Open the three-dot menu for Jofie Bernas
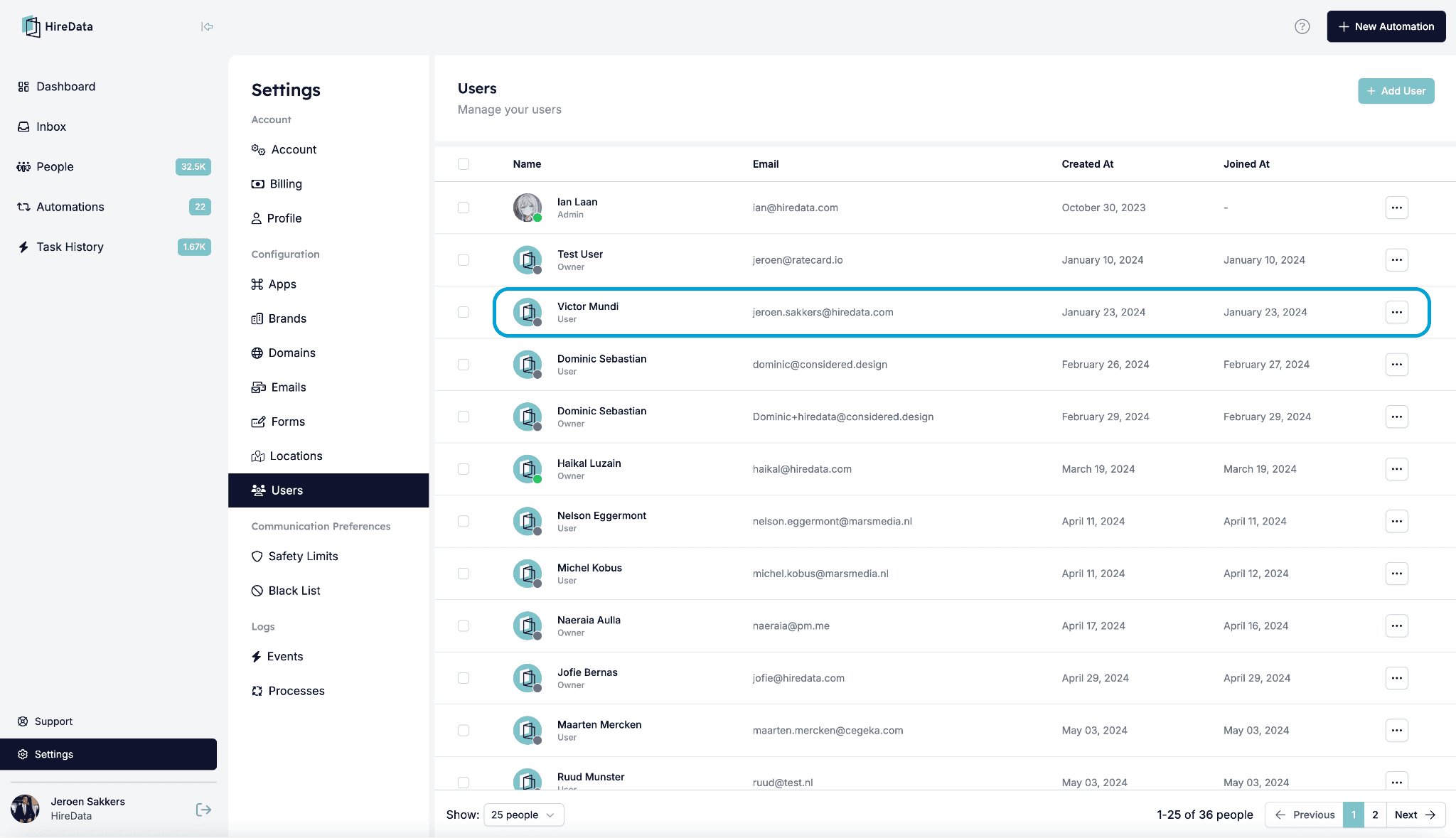 pos(1396,678)
